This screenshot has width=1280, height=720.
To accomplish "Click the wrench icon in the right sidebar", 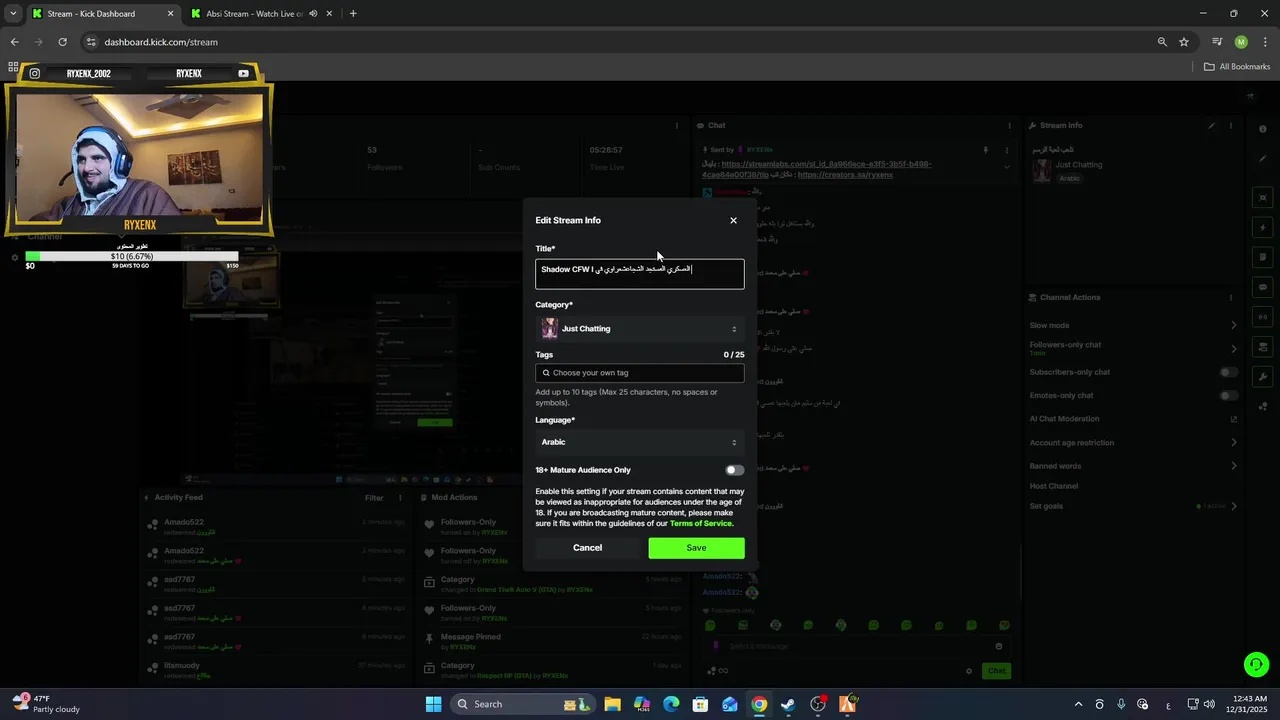I will tap(1264, 377).
